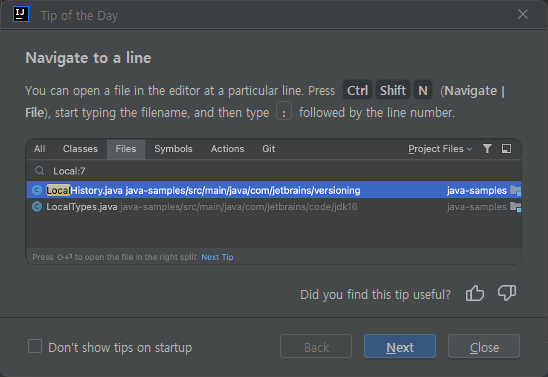The height and width of the screenshot is (377, 548).
Task: Click java-samples module name on LocalTypes row
Action: (477, 207)
